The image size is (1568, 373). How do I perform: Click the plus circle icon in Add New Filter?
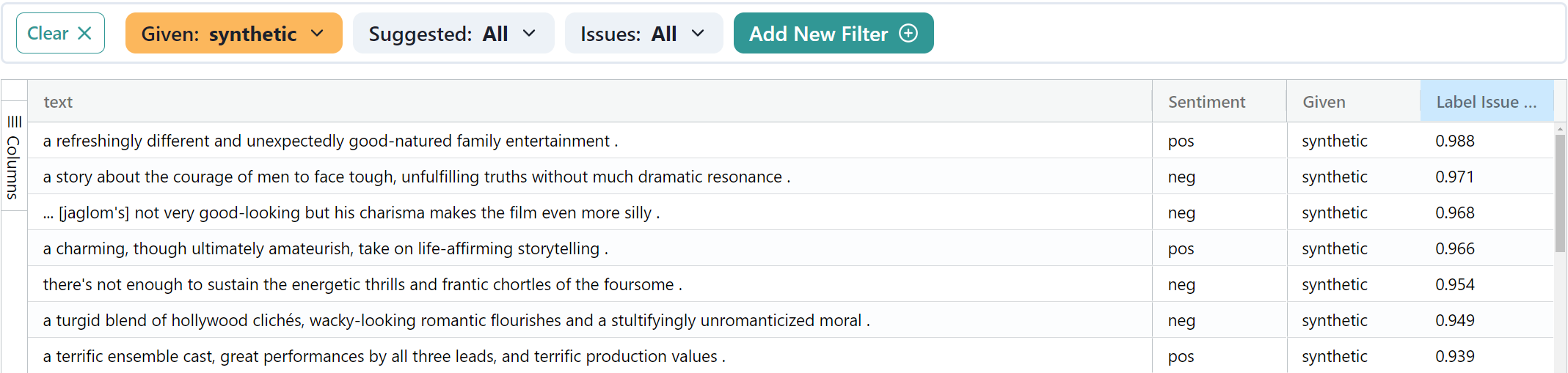pos(908,33)
